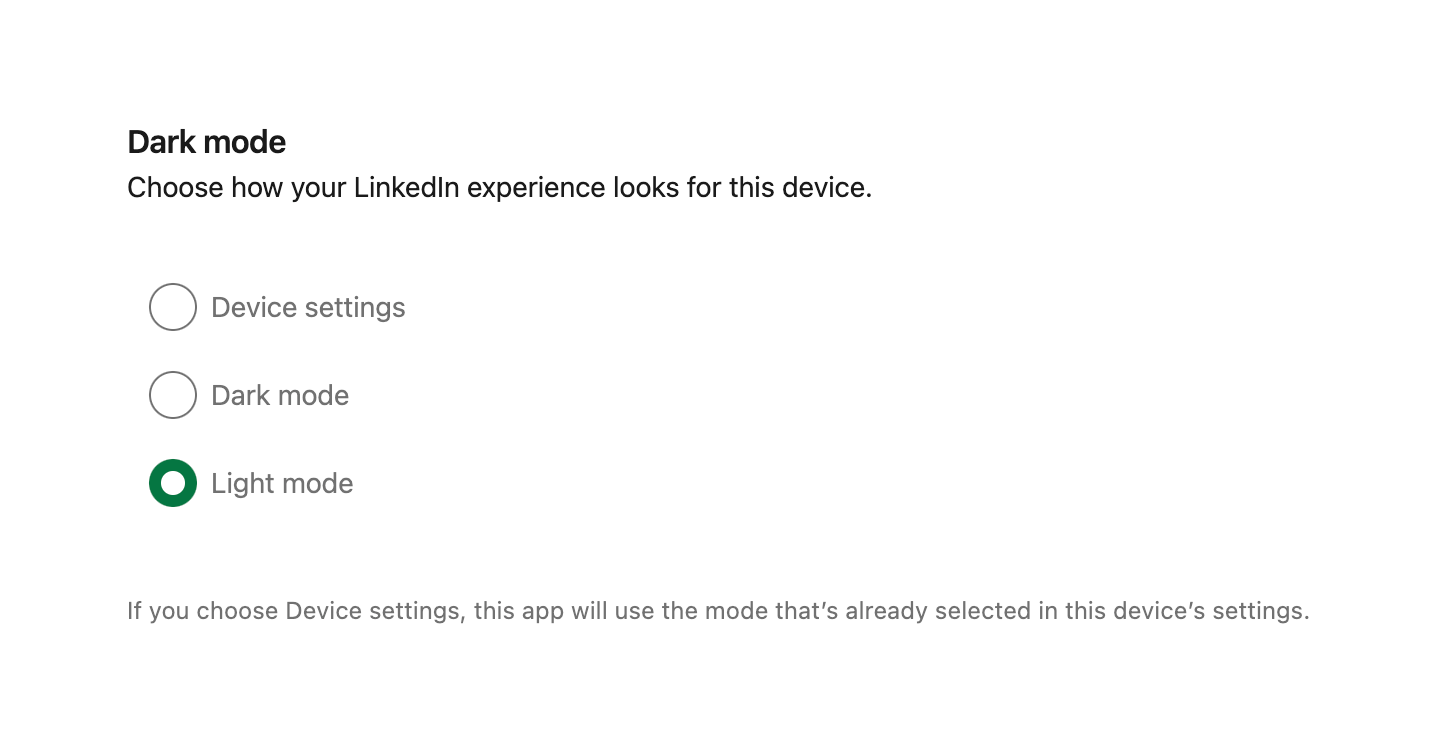1437x752 pixels.
Task: Click the white center dot of Light mode radio
Action: tap(173, 483)
